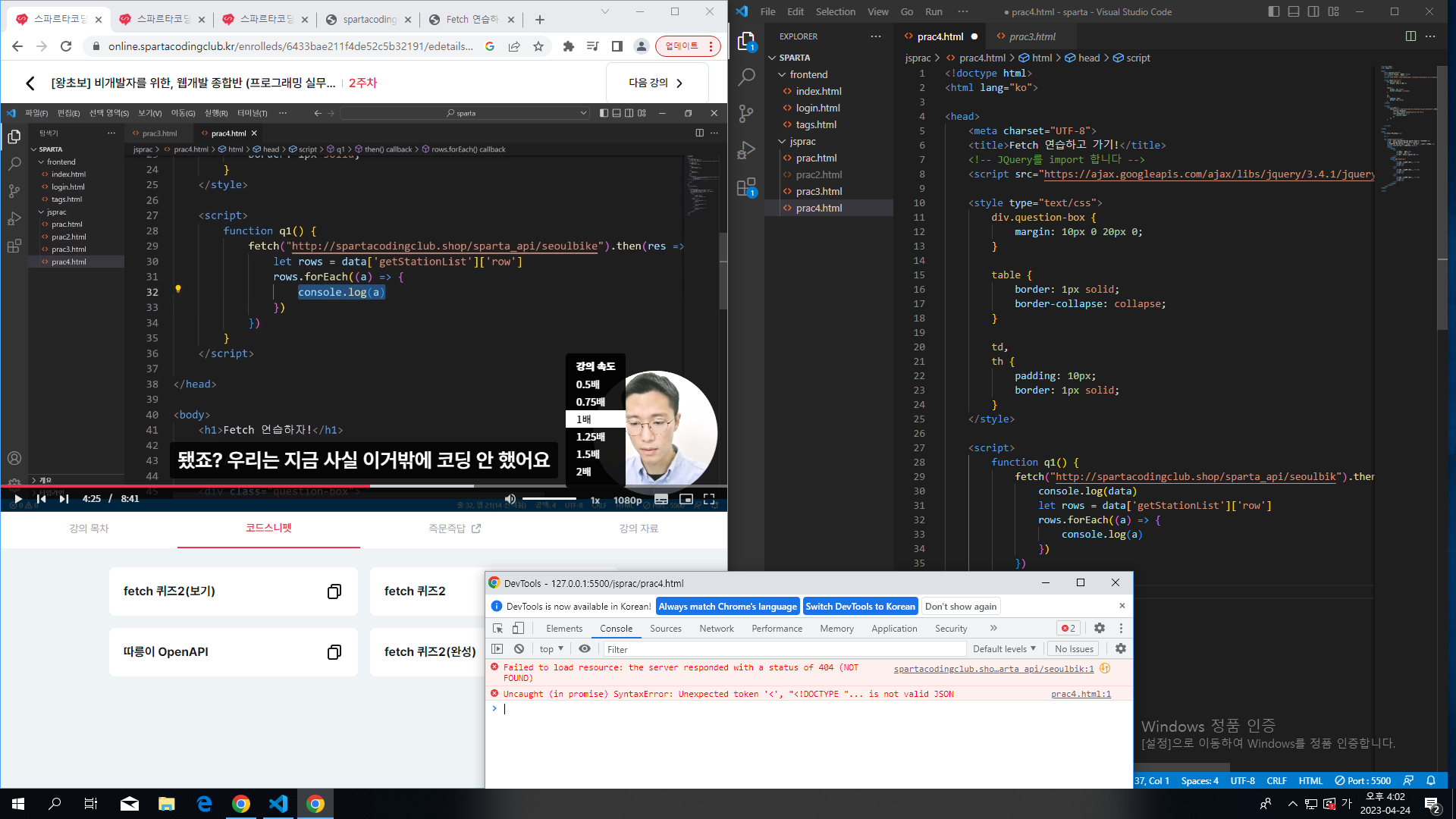Mute the lecture video volume

510,499
